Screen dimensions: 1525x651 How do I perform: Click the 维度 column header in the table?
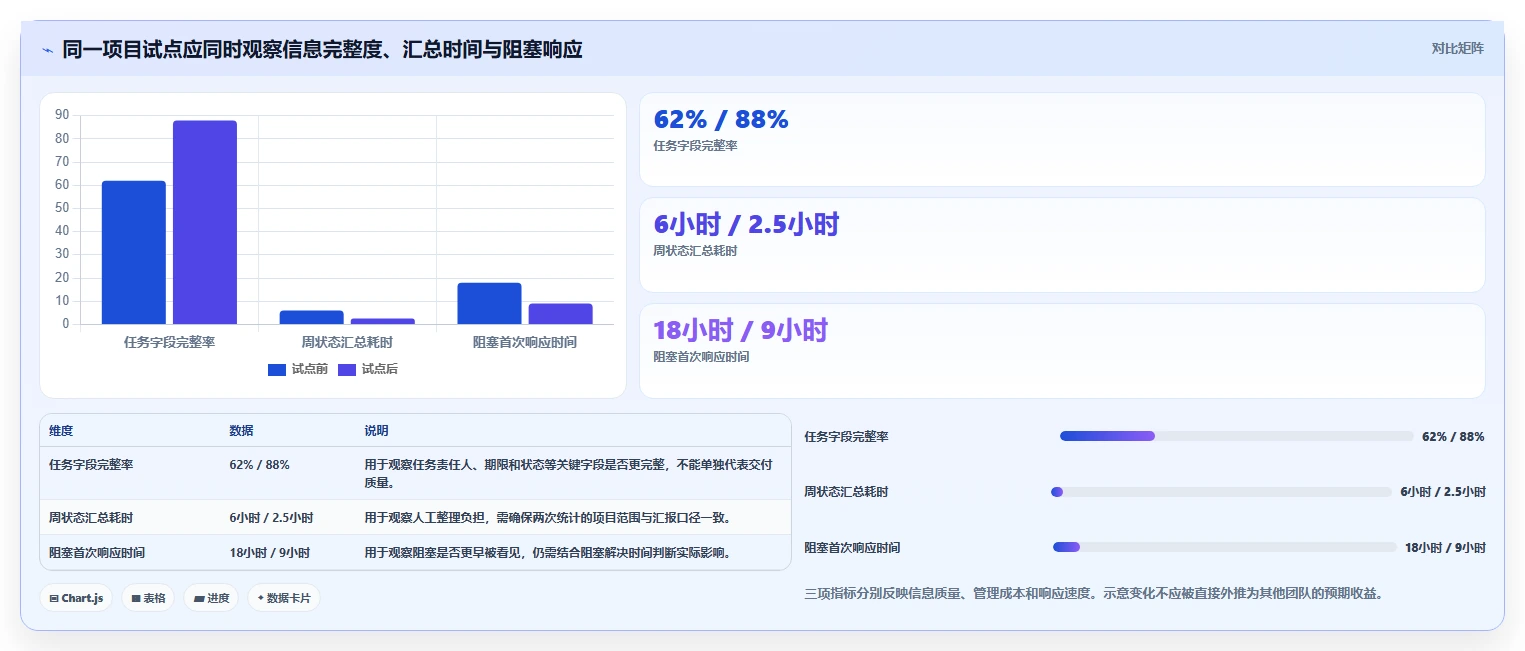pyautogui.click(x=61, y=431)
